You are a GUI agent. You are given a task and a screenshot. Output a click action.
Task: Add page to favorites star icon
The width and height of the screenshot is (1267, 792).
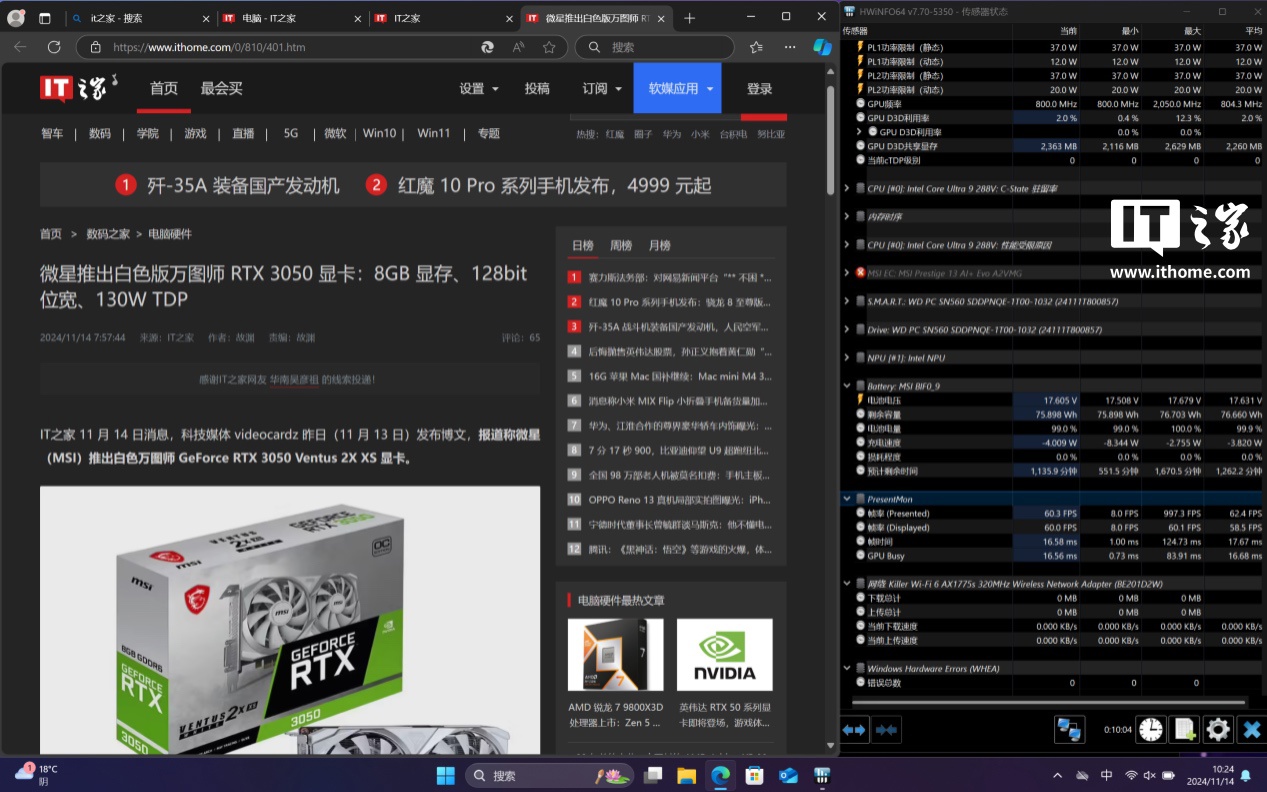pyautogui.click(x=549, y=47)
